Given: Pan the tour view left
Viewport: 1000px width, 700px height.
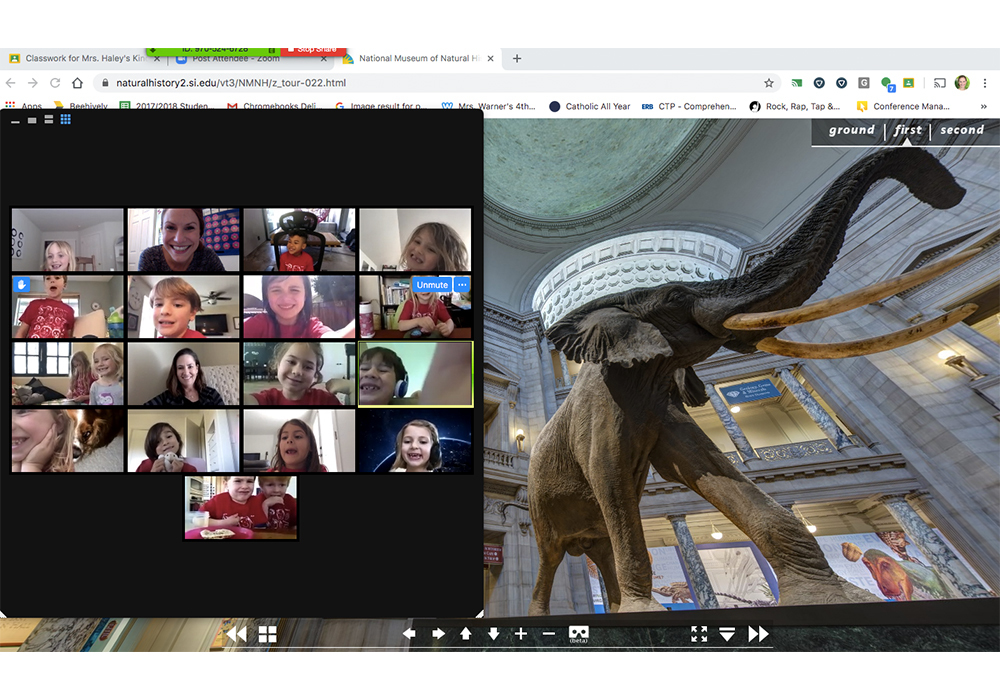Looking at the screenshot, I should [409, 634].
